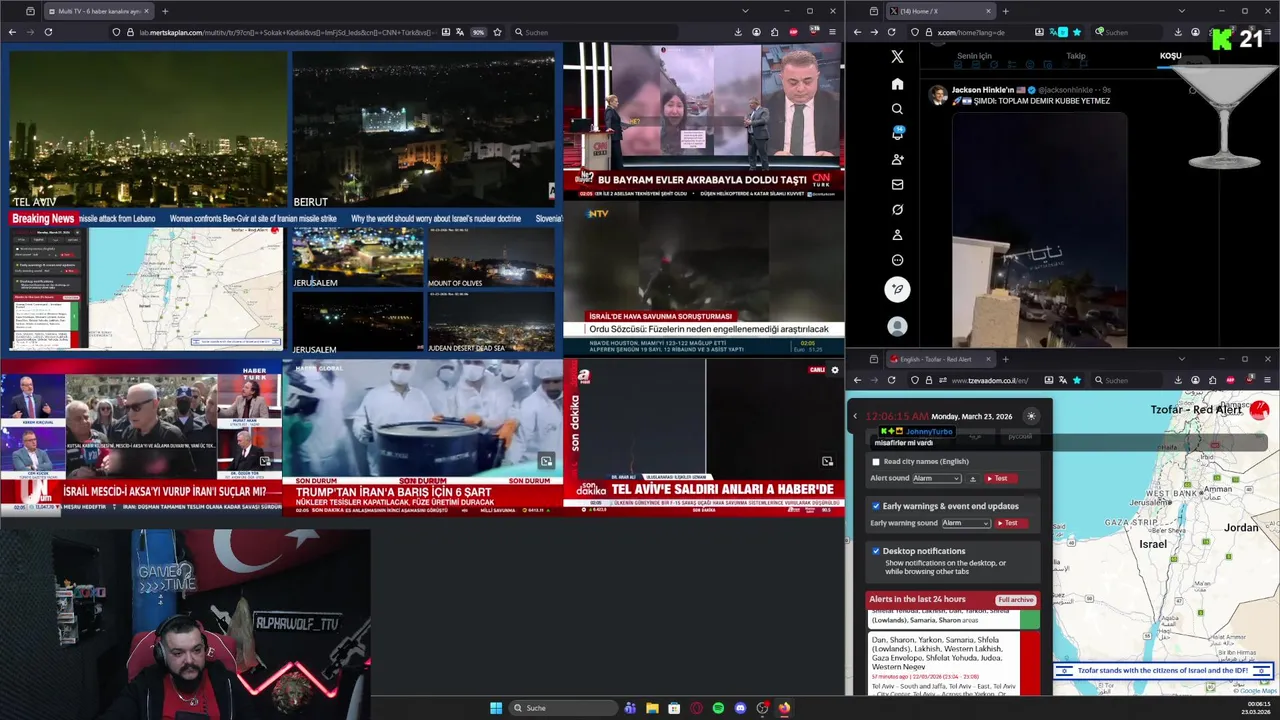Click the 90% zoom indicator in address bar
Image resolution: width=1280 pixels, height=720 pixels.
tap(478, 32)
